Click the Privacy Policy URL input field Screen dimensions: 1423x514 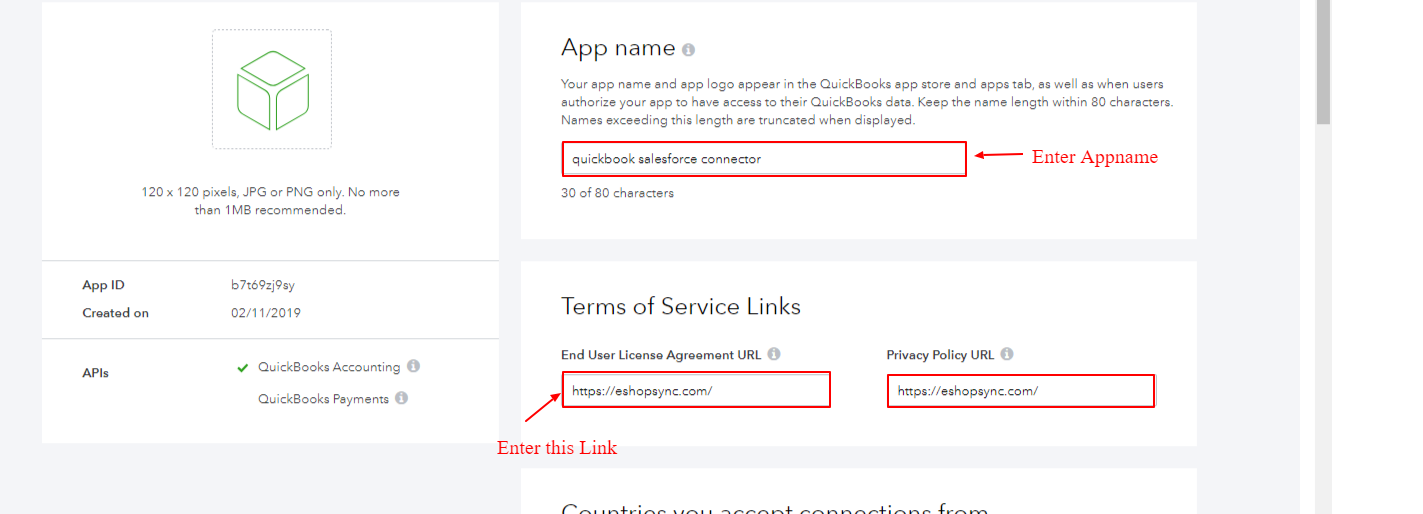click(x=1020, y=391)
